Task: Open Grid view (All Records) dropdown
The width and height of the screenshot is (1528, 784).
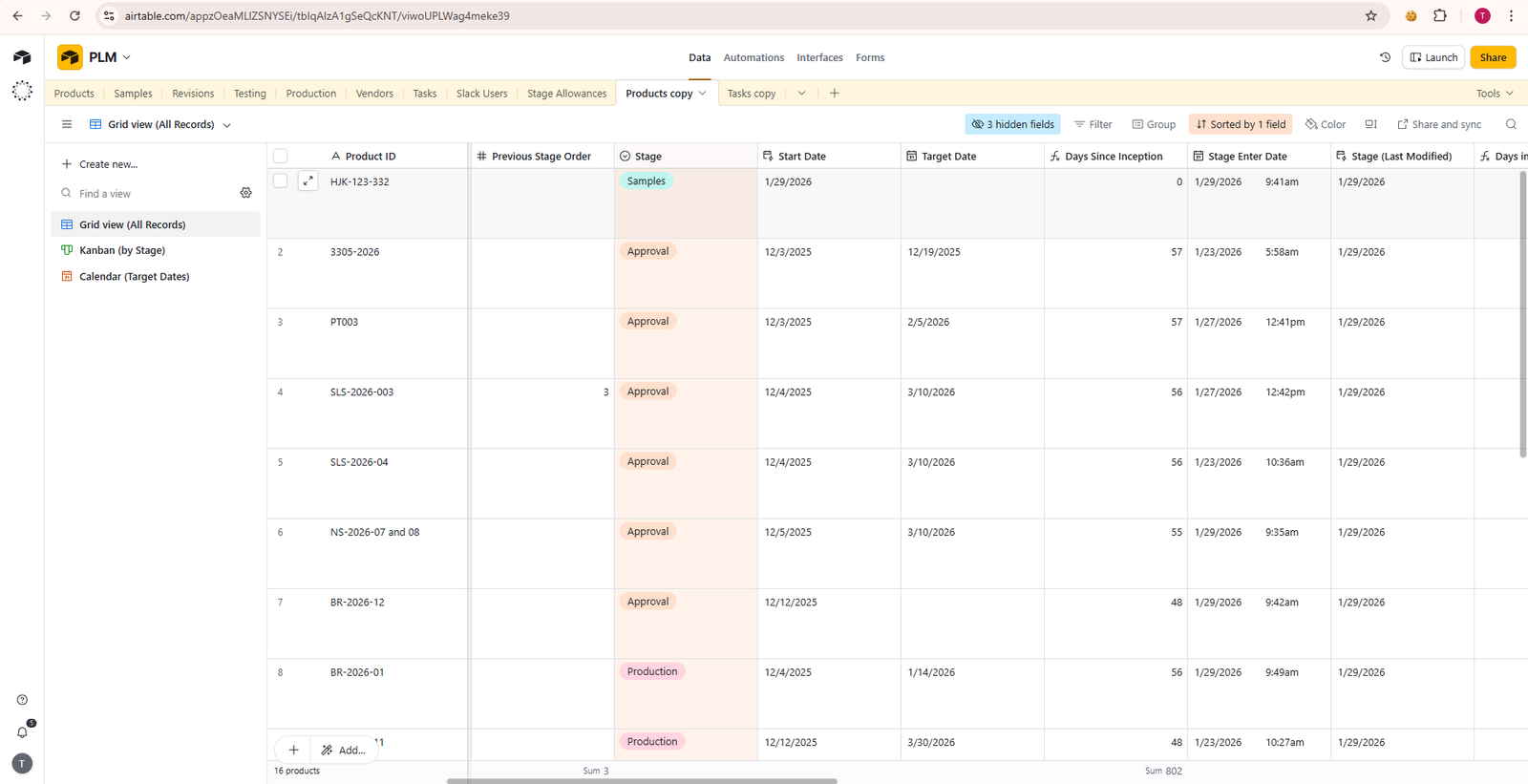Action: 160,124
